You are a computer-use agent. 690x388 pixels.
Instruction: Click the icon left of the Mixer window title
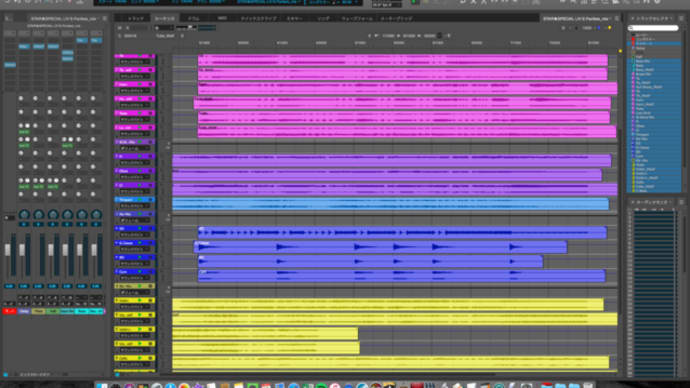8,18
